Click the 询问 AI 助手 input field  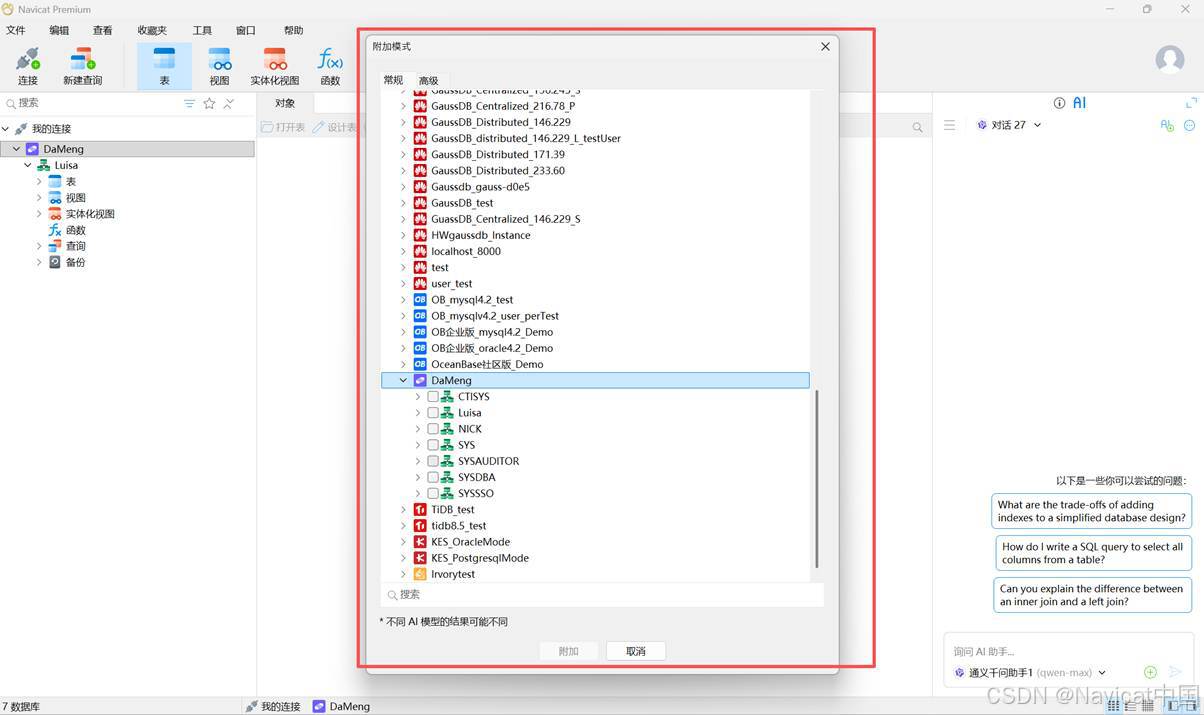pos(1070,651)
